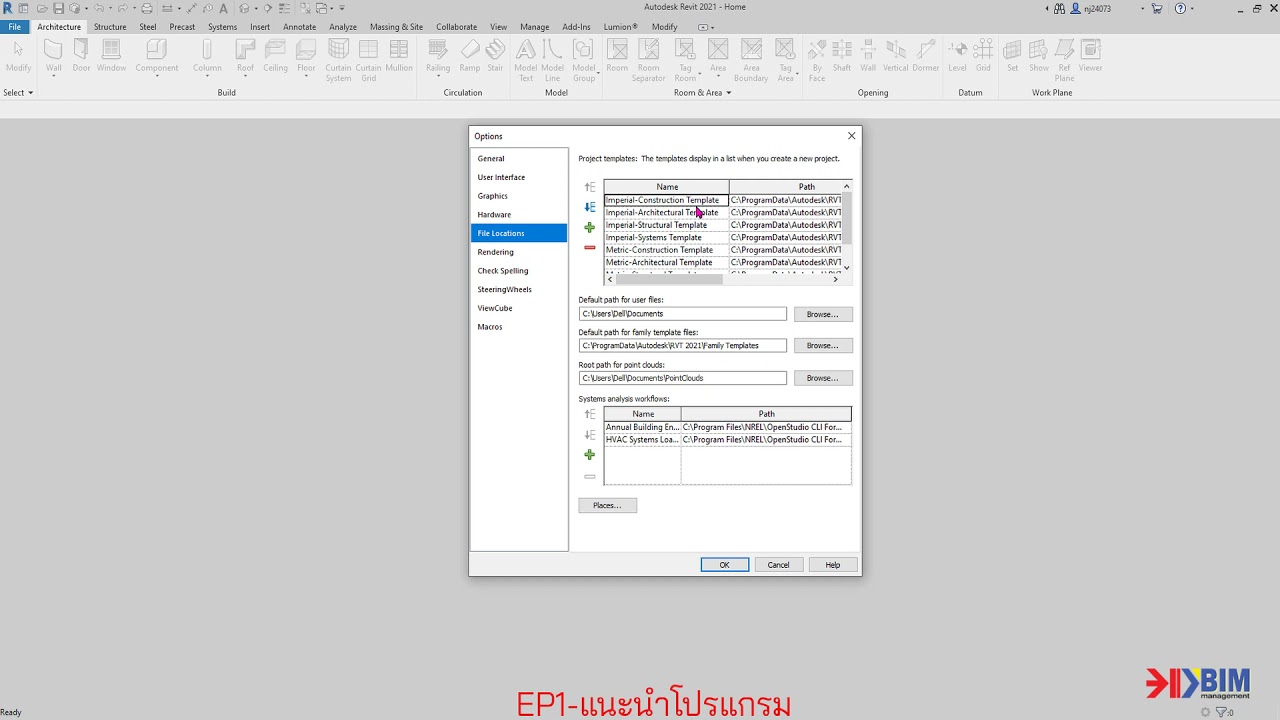Select the Ref Plane tool
This screenshot has height=720, width=1280.
click(x=1064, y=60)
